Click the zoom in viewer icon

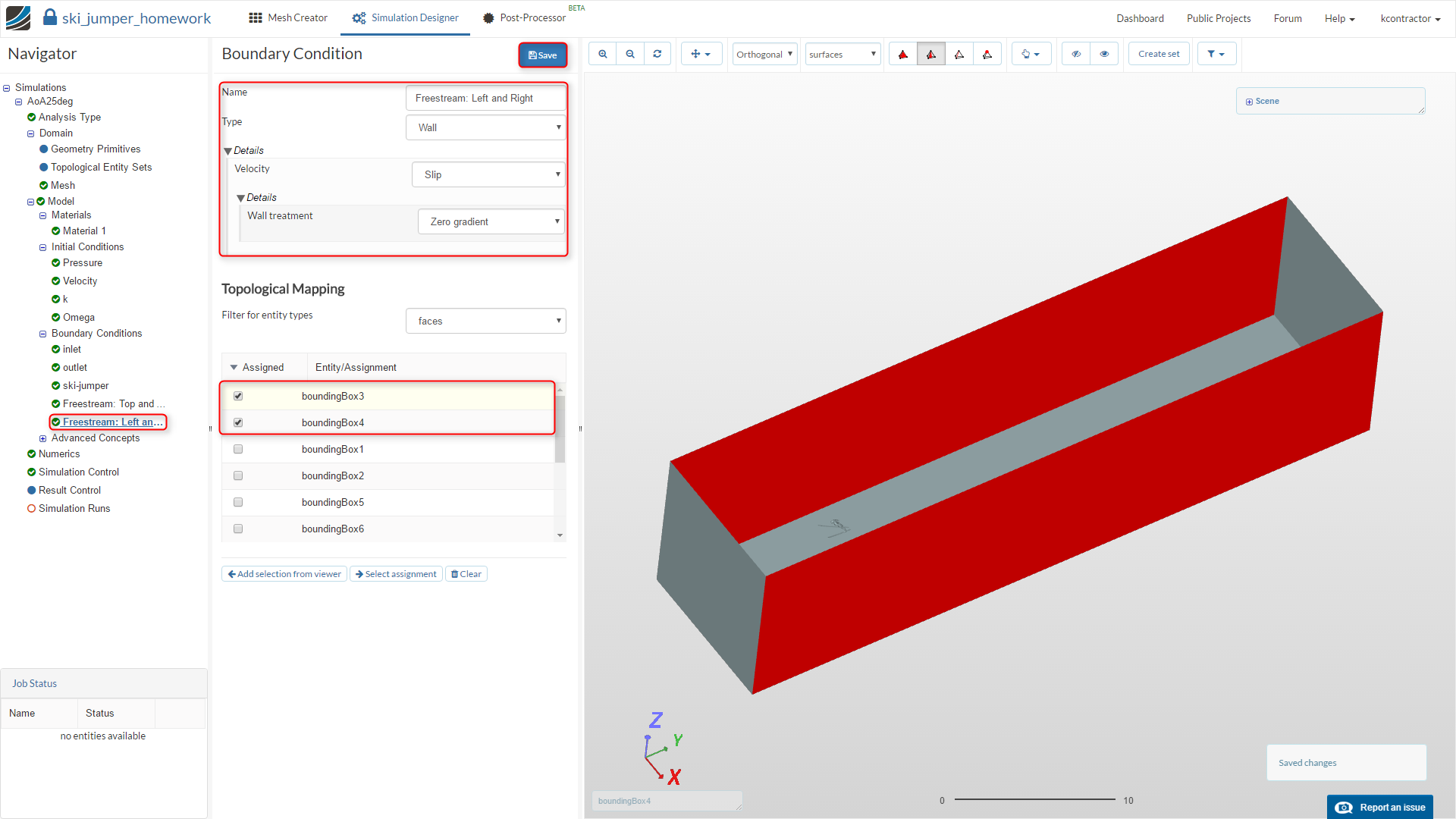tap(603, 54)
